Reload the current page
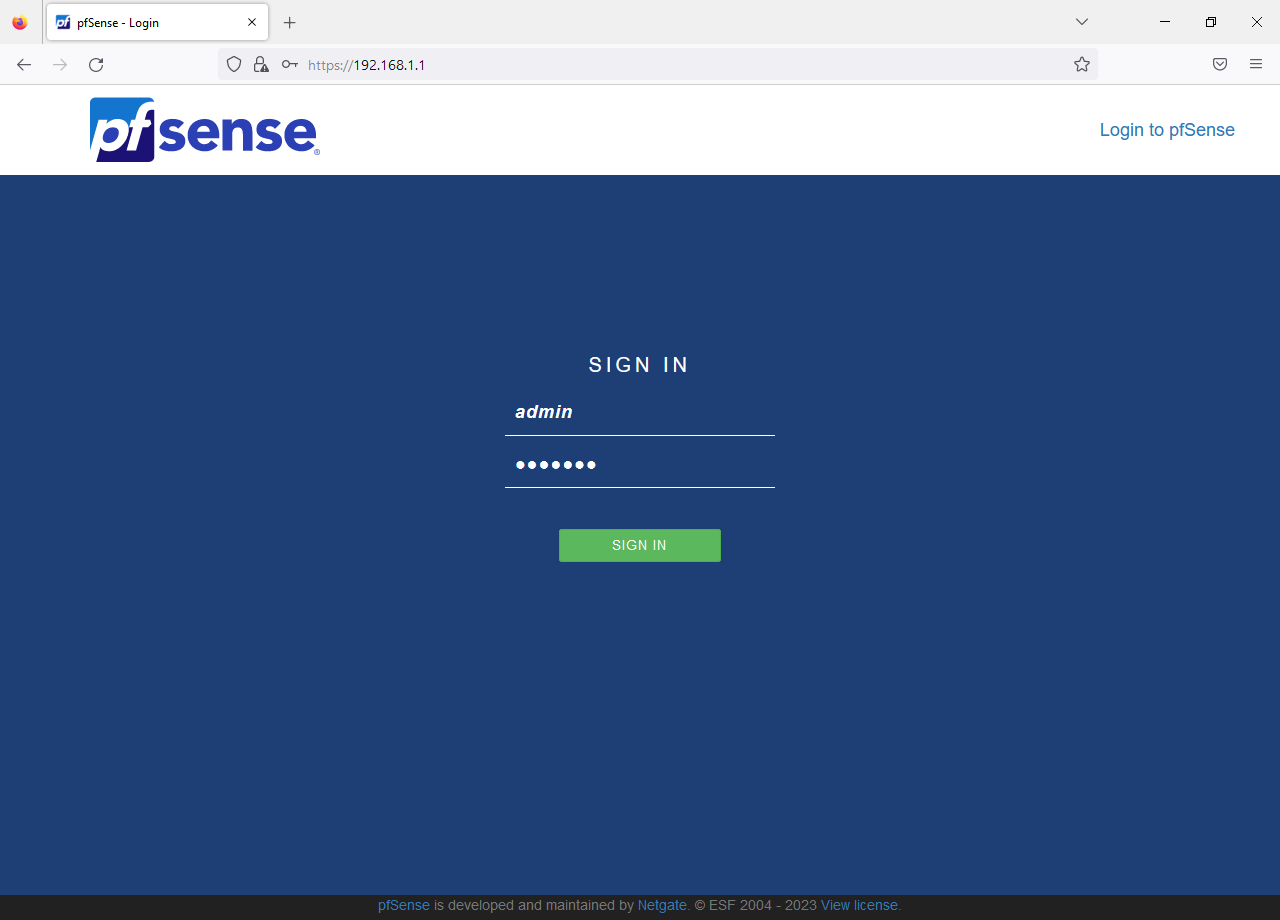The height and width of the screenshot is (920, 1280). pyautogui.click(x=96, y=65)
